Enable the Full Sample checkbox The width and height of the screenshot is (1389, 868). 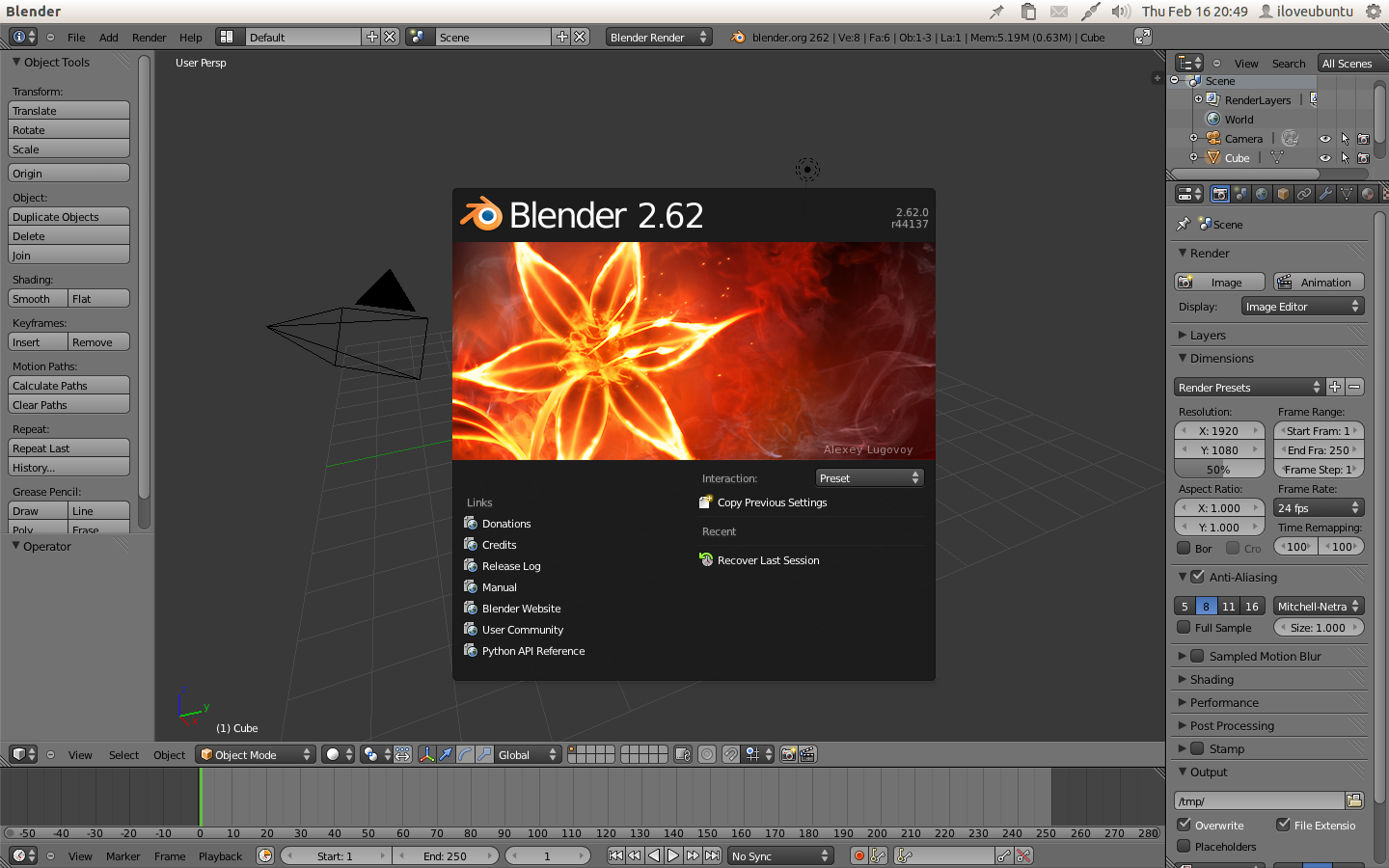point(1183,627)
